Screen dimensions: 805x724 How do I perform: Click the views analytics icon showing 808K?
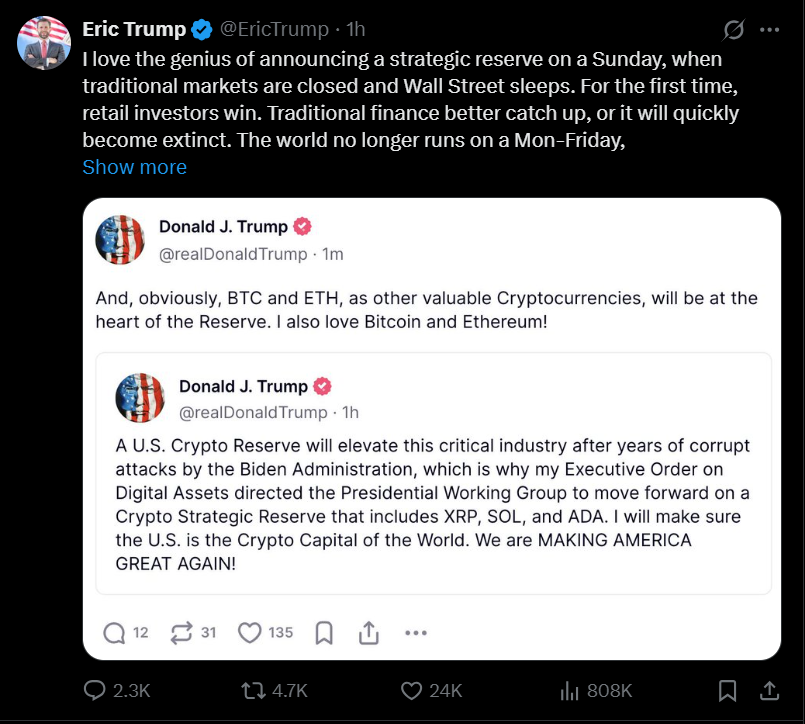click(570, 690)
